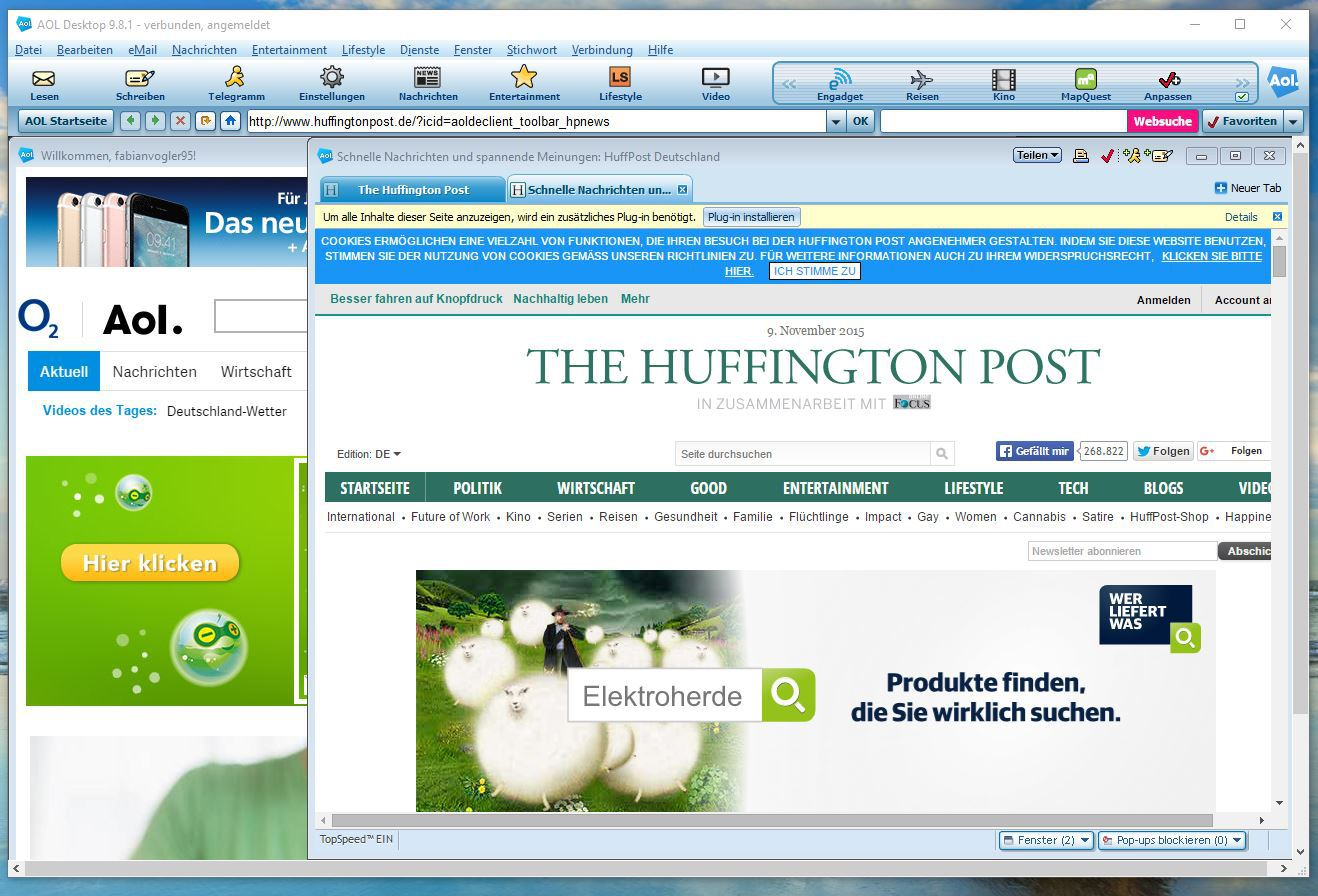Go to the home page icon
This screenshot has width=1318, height=896.
tap(230, 121)
